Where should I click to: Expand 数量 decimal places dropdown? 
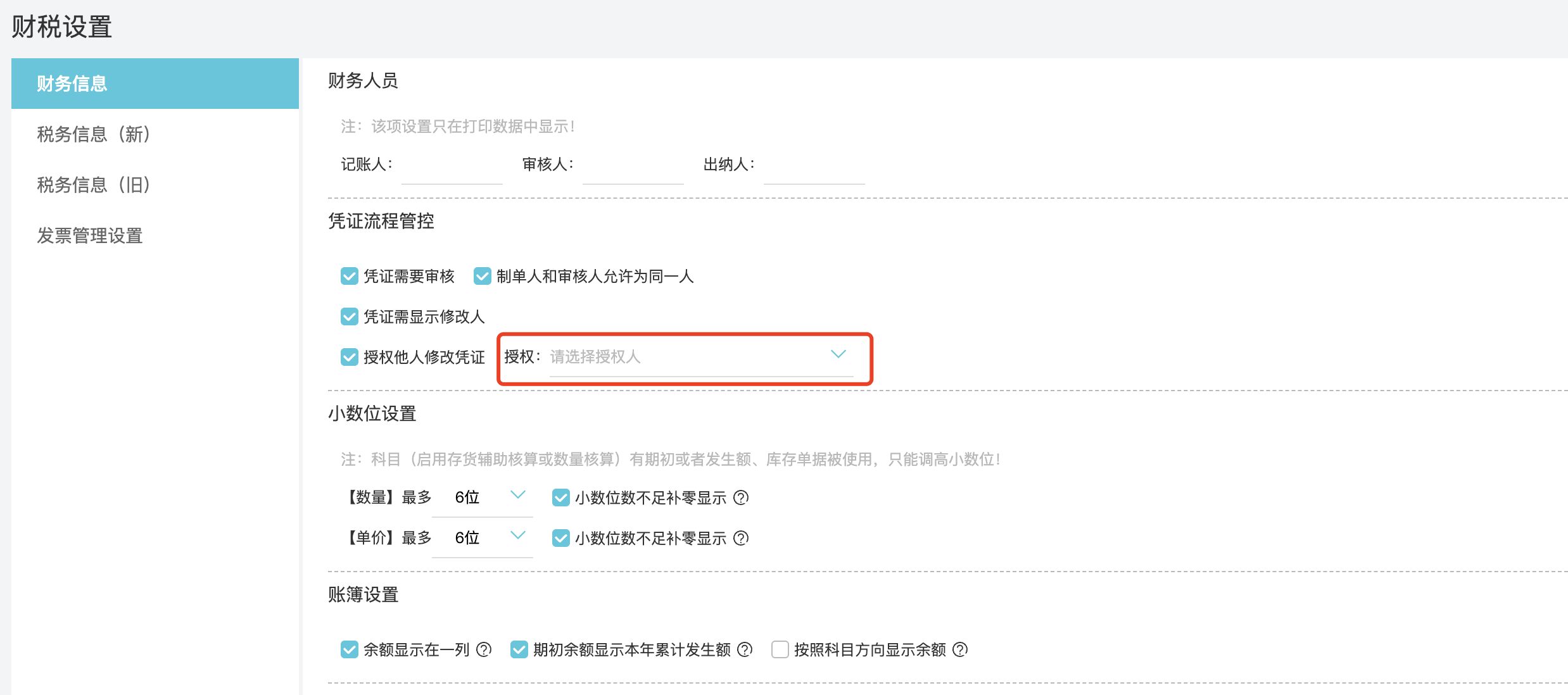pos(483,498)
